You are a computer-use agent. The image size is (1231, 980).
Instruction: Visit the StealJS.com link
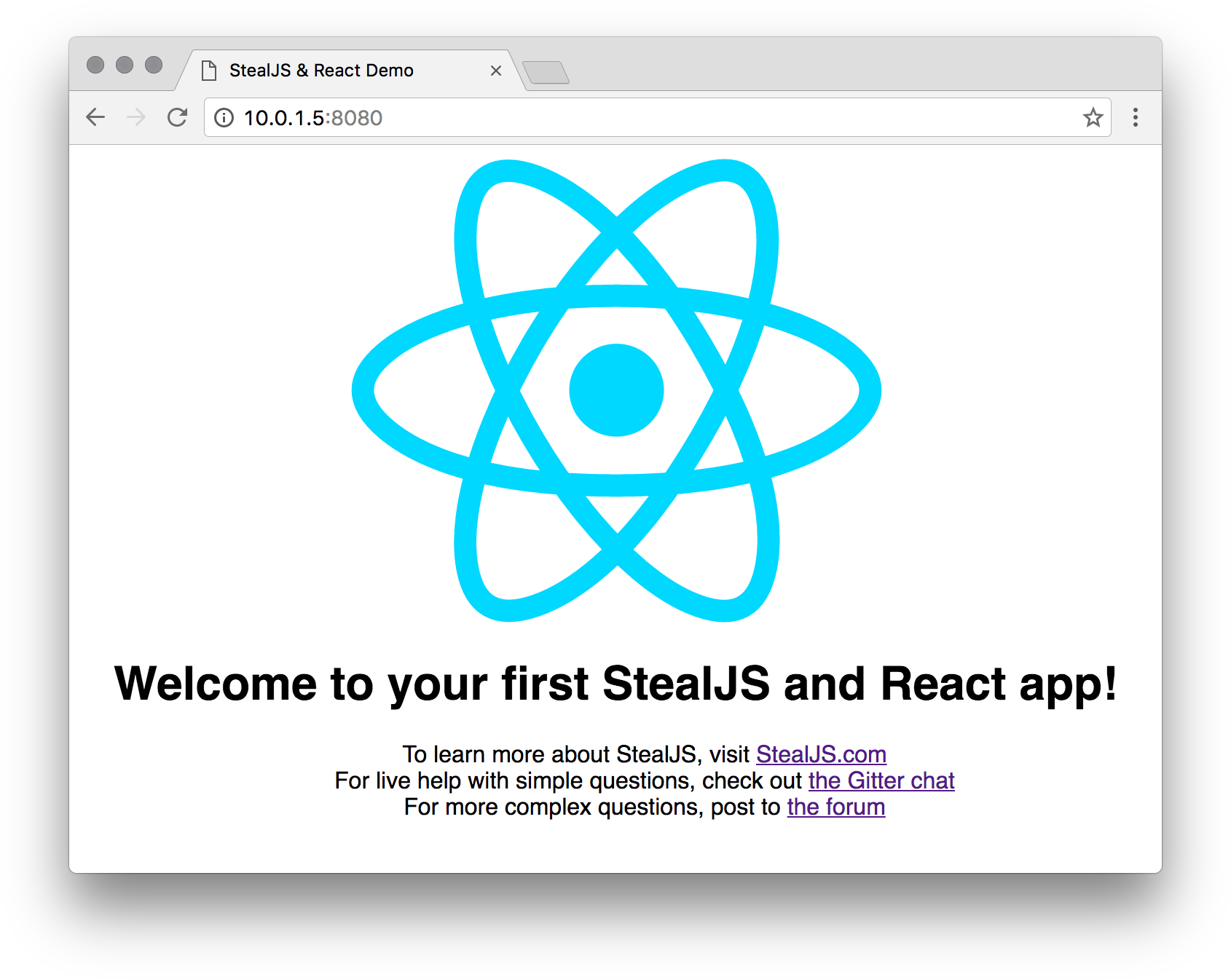pyautogui.click(x=821, y=754)
